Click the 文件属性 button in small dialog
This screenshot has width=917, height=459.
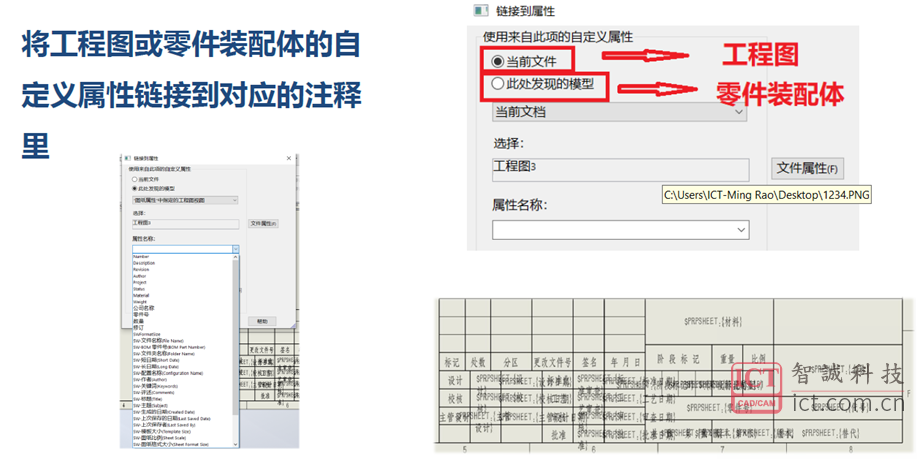tap(263, 223)
